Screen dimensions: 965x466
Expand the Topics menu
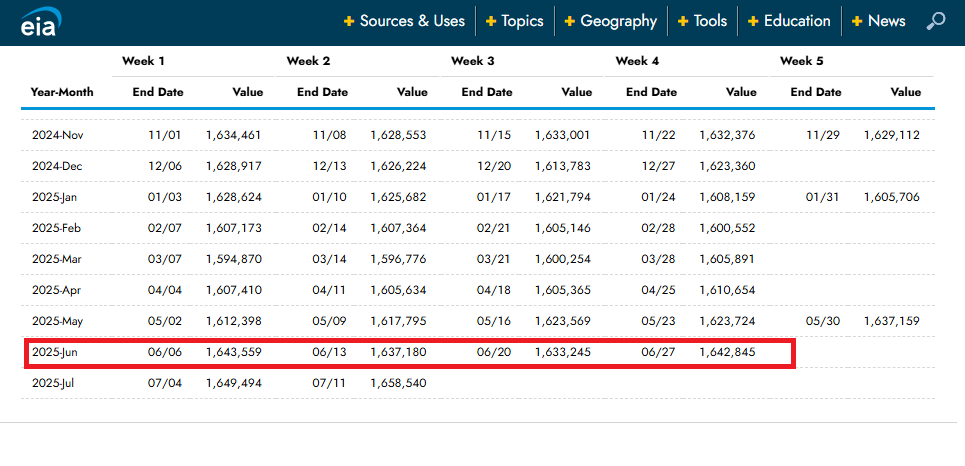(x=522, y=21)
